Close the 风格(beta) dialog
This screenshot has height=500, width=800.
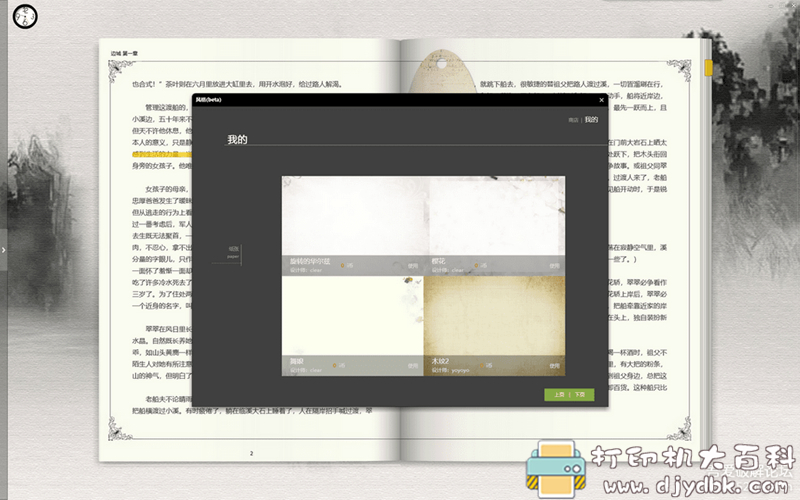[x=602, y=100]
